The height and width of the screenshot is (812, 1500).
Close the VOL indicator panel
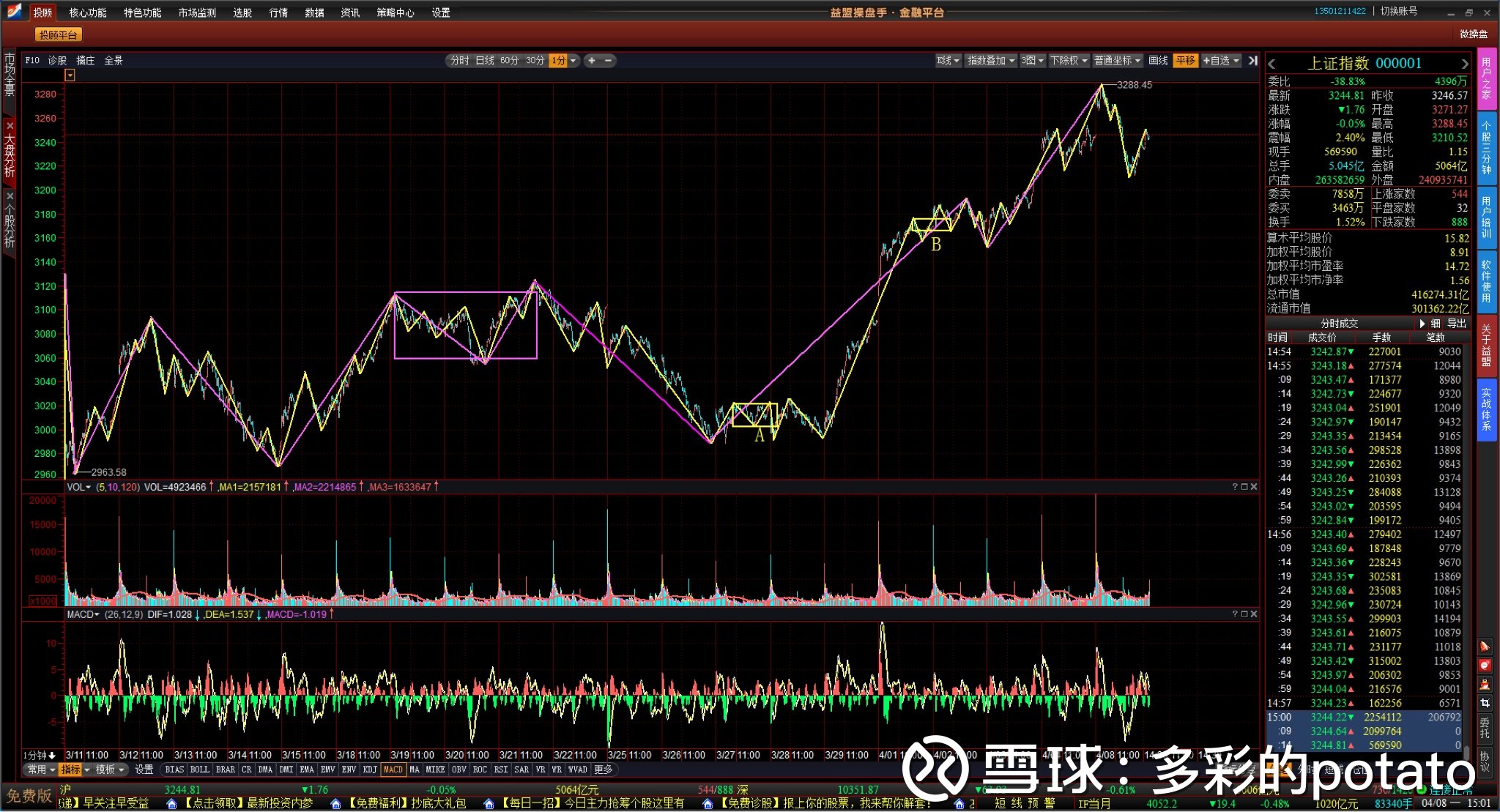click(1254, 487)
